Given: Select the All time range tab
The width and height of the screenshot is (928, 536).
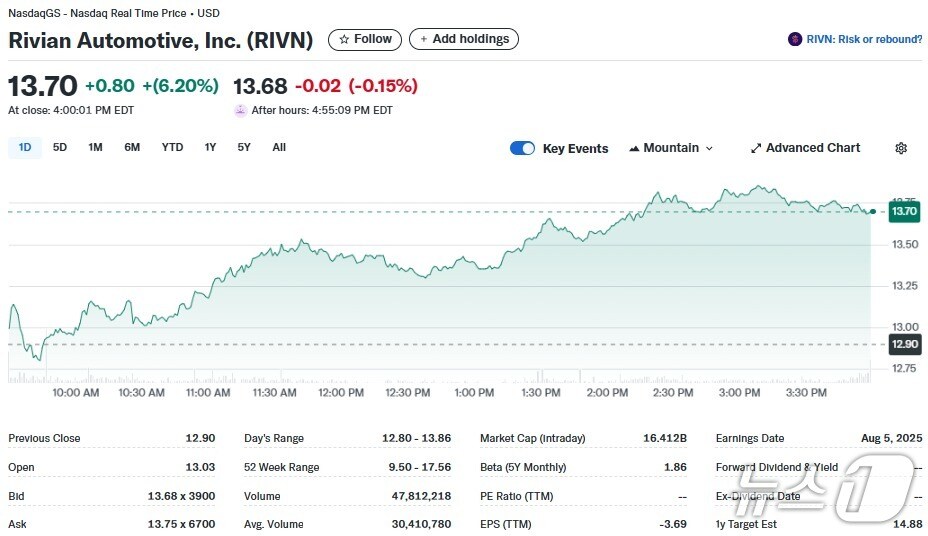Looking at the screenshot, I should click(x=279, y=147).
